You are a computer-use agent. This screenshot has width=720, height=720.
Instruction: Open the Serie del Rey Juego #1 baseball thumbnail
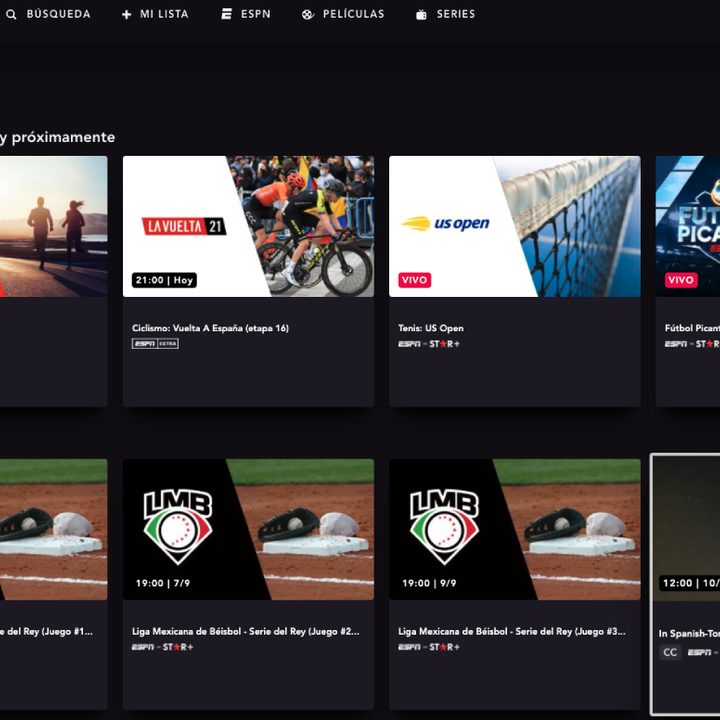(x=54, y=529)
